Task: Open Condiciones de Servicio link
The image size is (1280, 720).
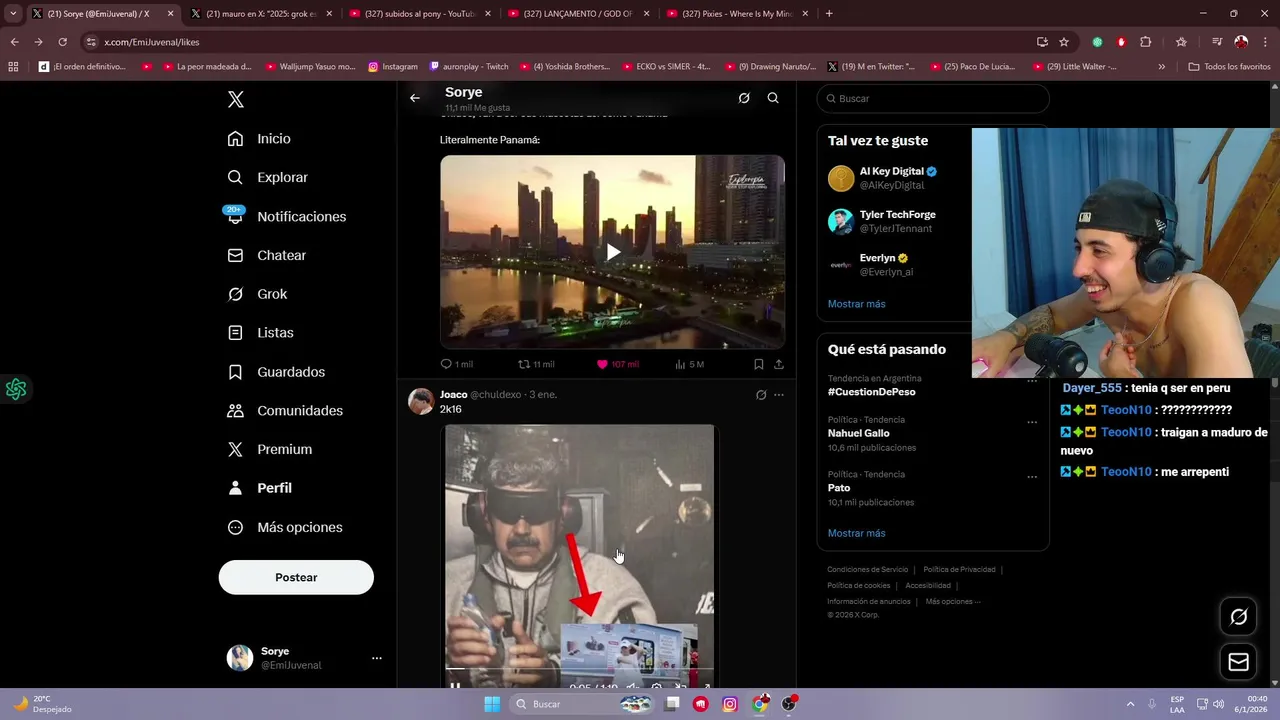Action: click(x=867, y=570)
